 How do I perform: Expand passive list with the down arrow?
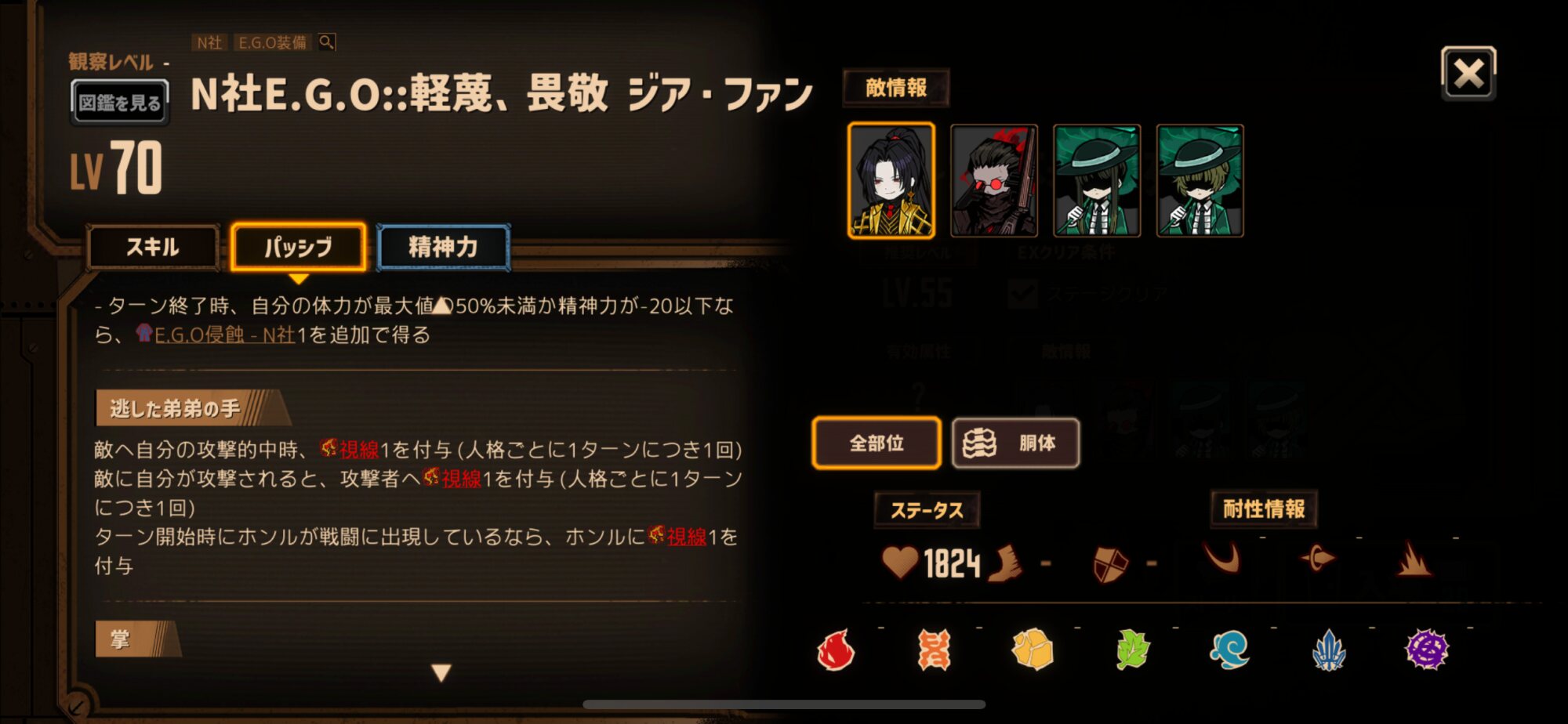click(x=441, y=673)
